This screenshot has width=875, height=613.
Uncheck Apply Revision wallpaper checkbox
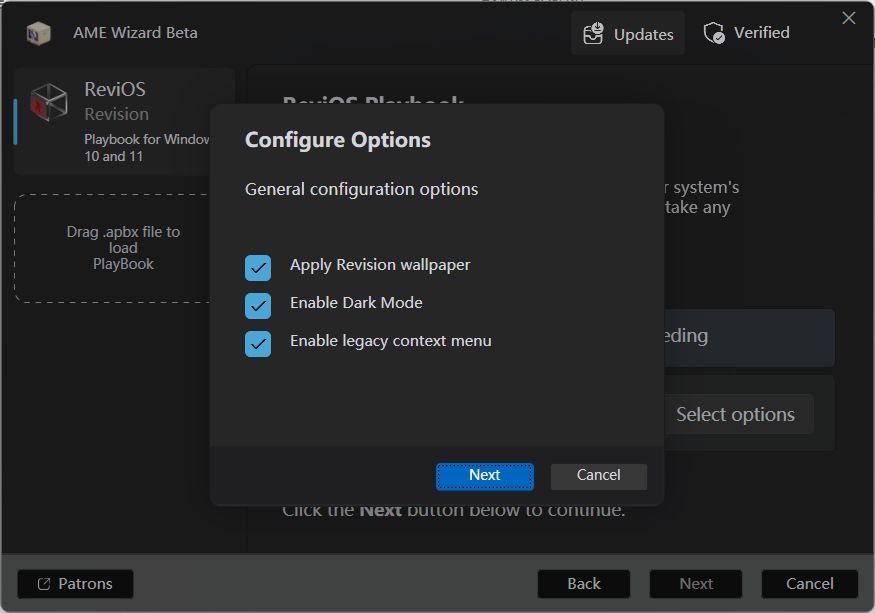(258, 268)
